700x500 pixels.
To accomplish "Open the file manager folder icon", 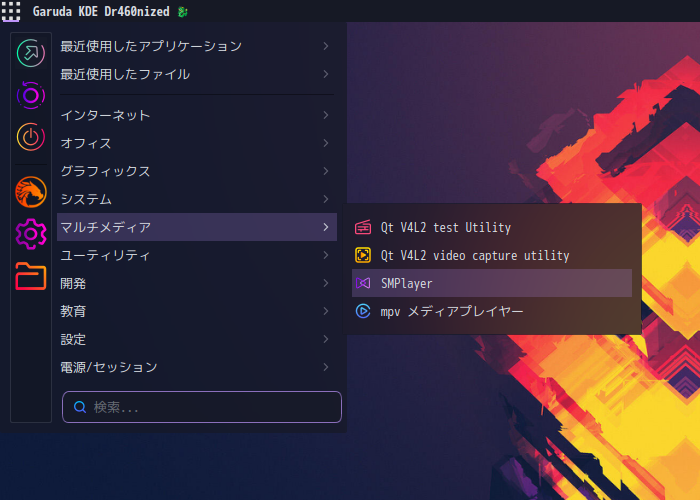I will pyautogui.click(x=31, y=276).
